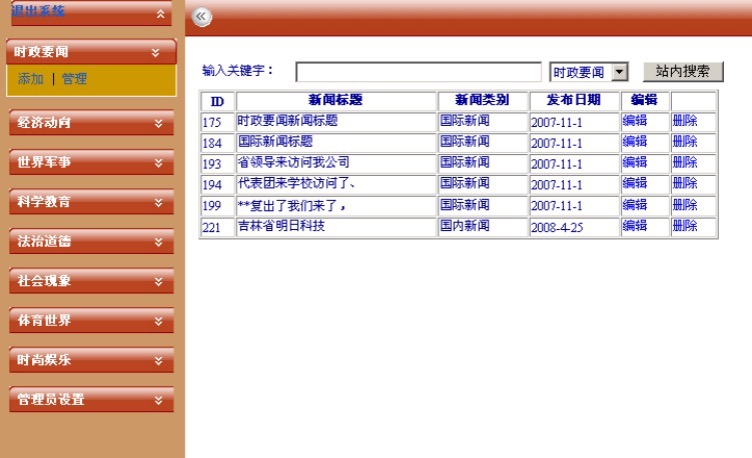Click the 新闻类别 column header
Screen dimensions: 752x458
(x=482, y=100)
